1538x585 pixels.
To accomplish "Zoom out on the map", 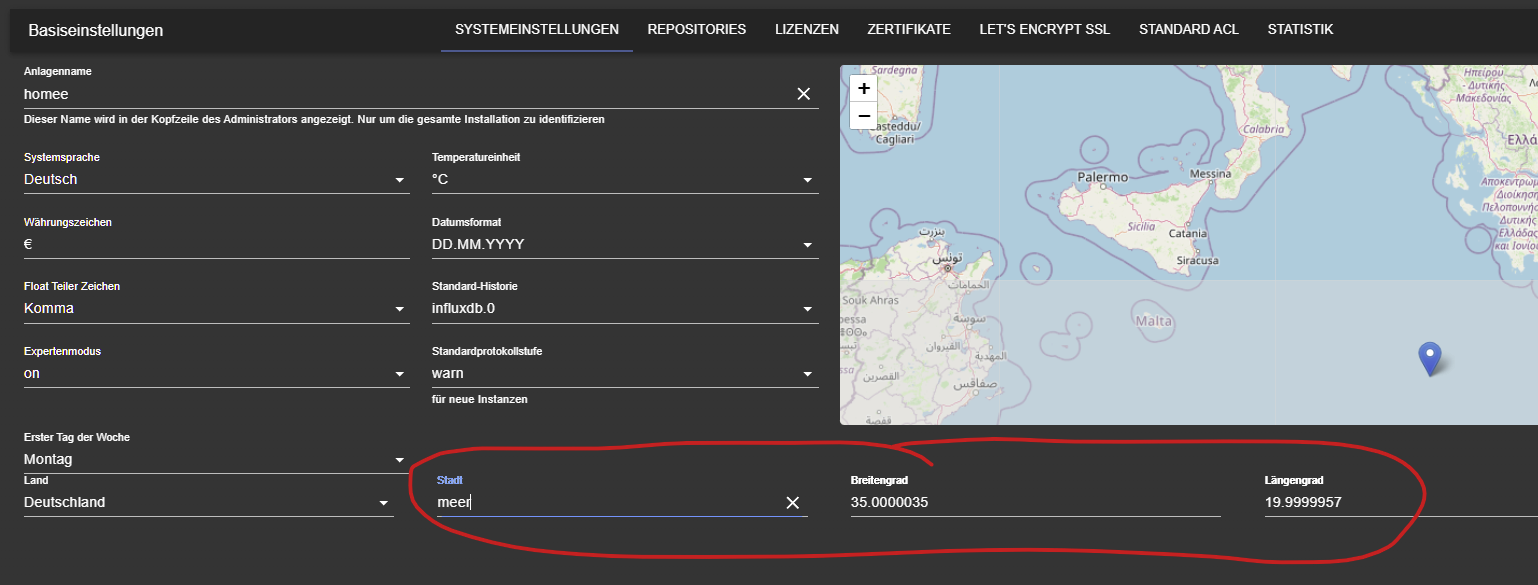I will click(864, 115).
